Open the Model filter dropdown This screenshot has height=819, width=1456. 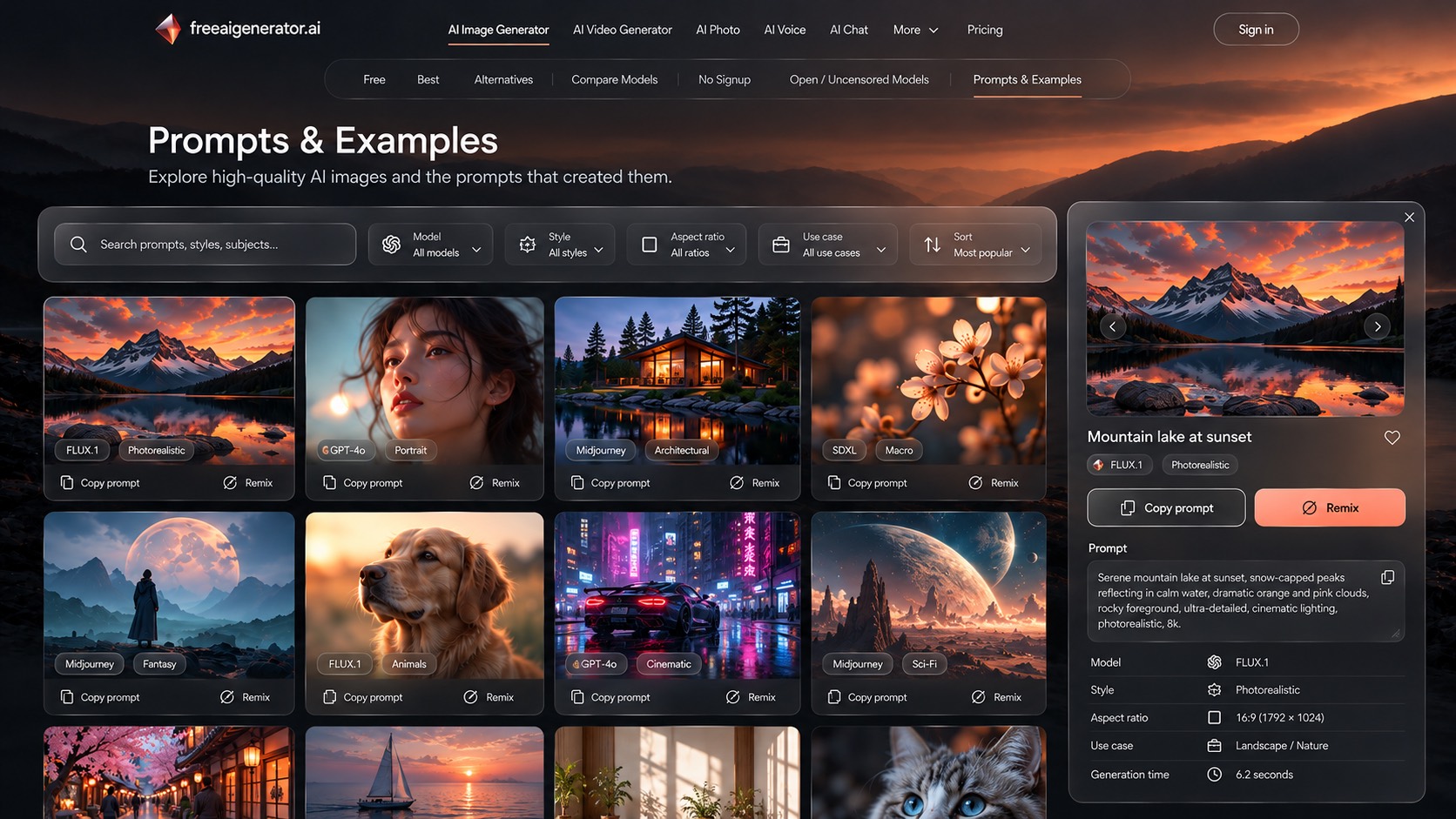[x=431, y=245]
